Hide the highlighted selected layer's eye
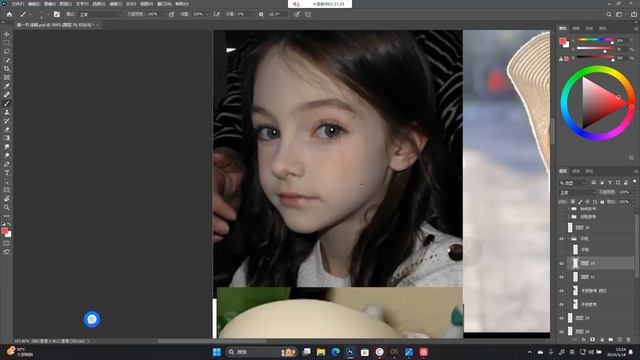Image resolution: width=640 pixels, height=360 pixels. pos(562,263)
